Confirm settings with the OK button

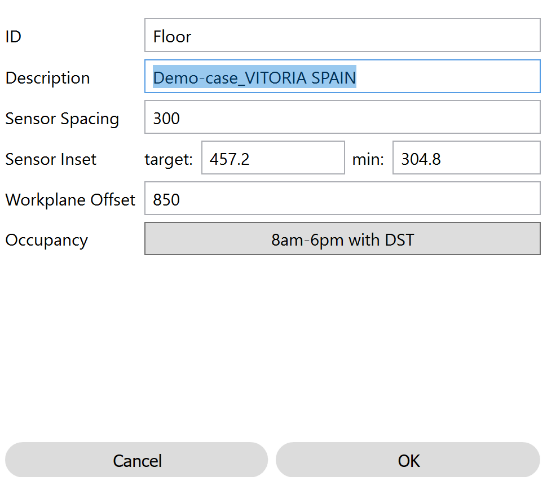pyautogui.click(x=408, y=460)
